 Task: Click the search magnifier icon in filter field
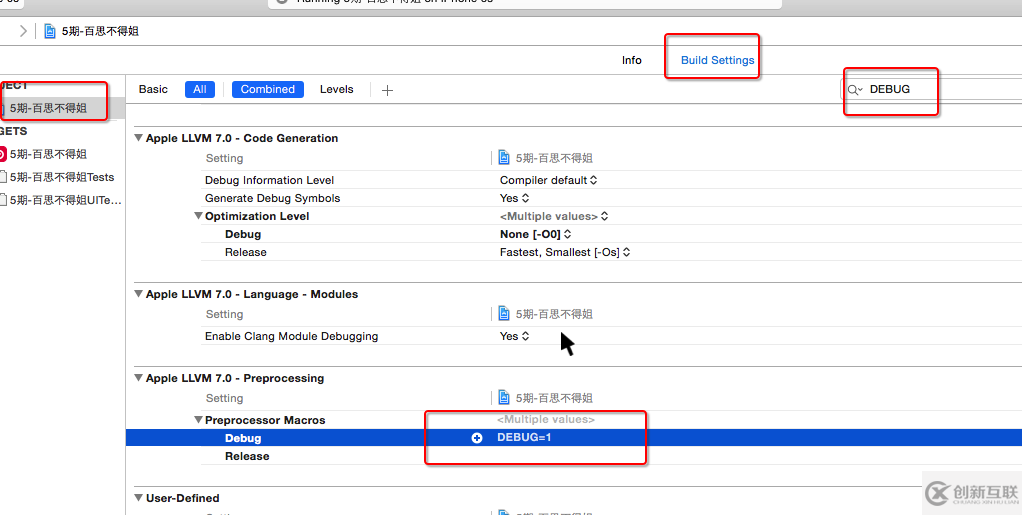(855, 90)
